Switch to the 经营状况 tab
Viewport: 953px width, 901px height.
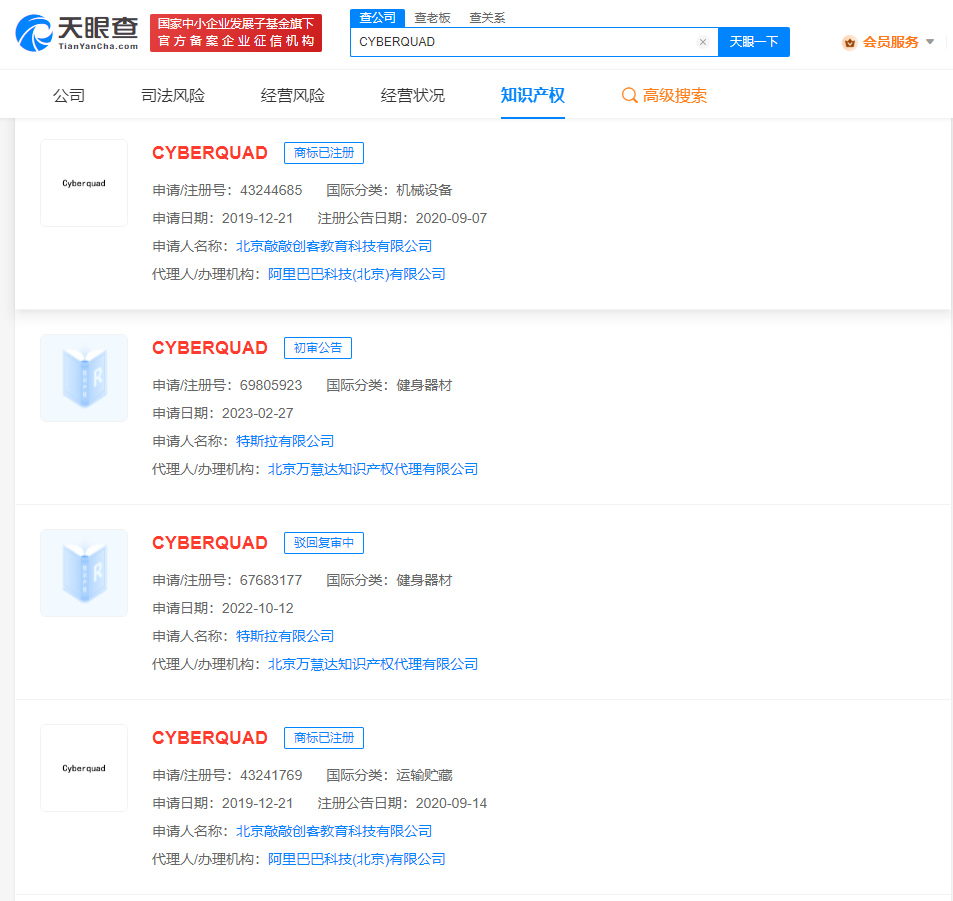[x=412, y=95]
